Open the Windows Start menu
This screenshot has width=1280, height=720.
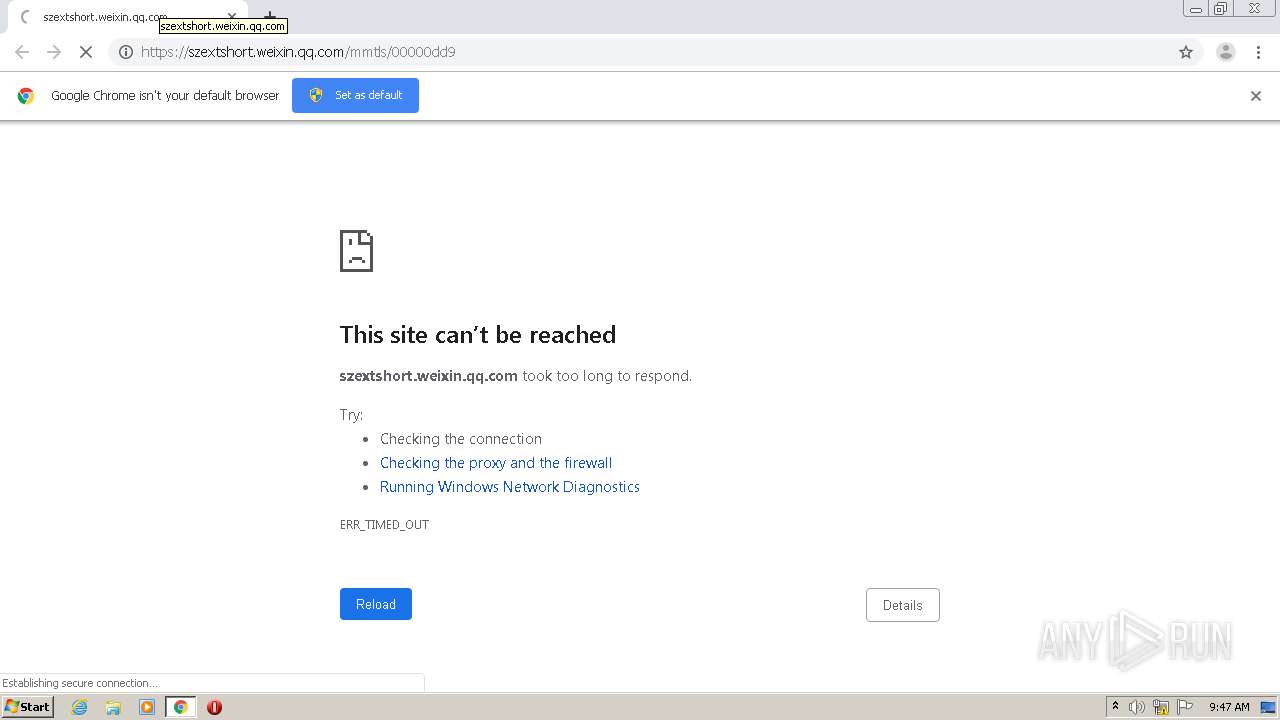pyautogui.click(x=28, y=707)
